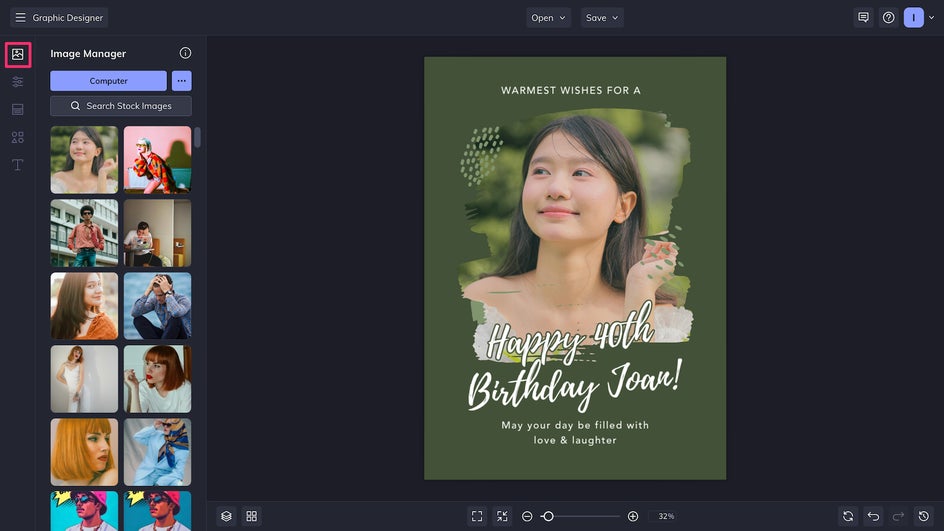Click the reset refresh icon
Image resolution: width=944 pixels, height=531 pixels.
pos(848,516)
